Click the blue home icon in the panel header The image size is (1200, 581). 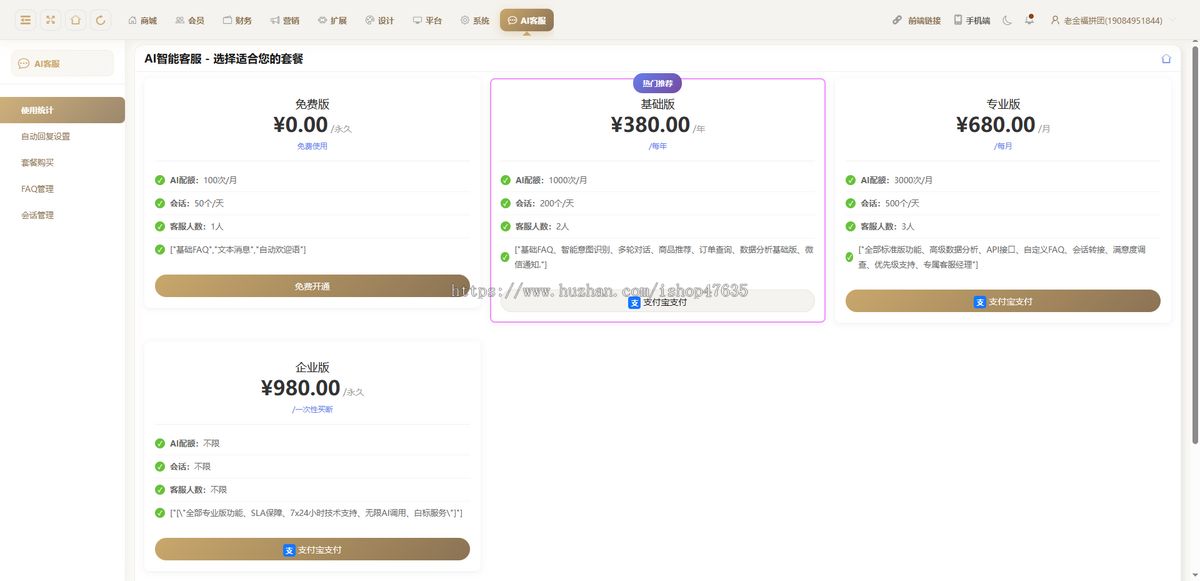coord(1166,59)
